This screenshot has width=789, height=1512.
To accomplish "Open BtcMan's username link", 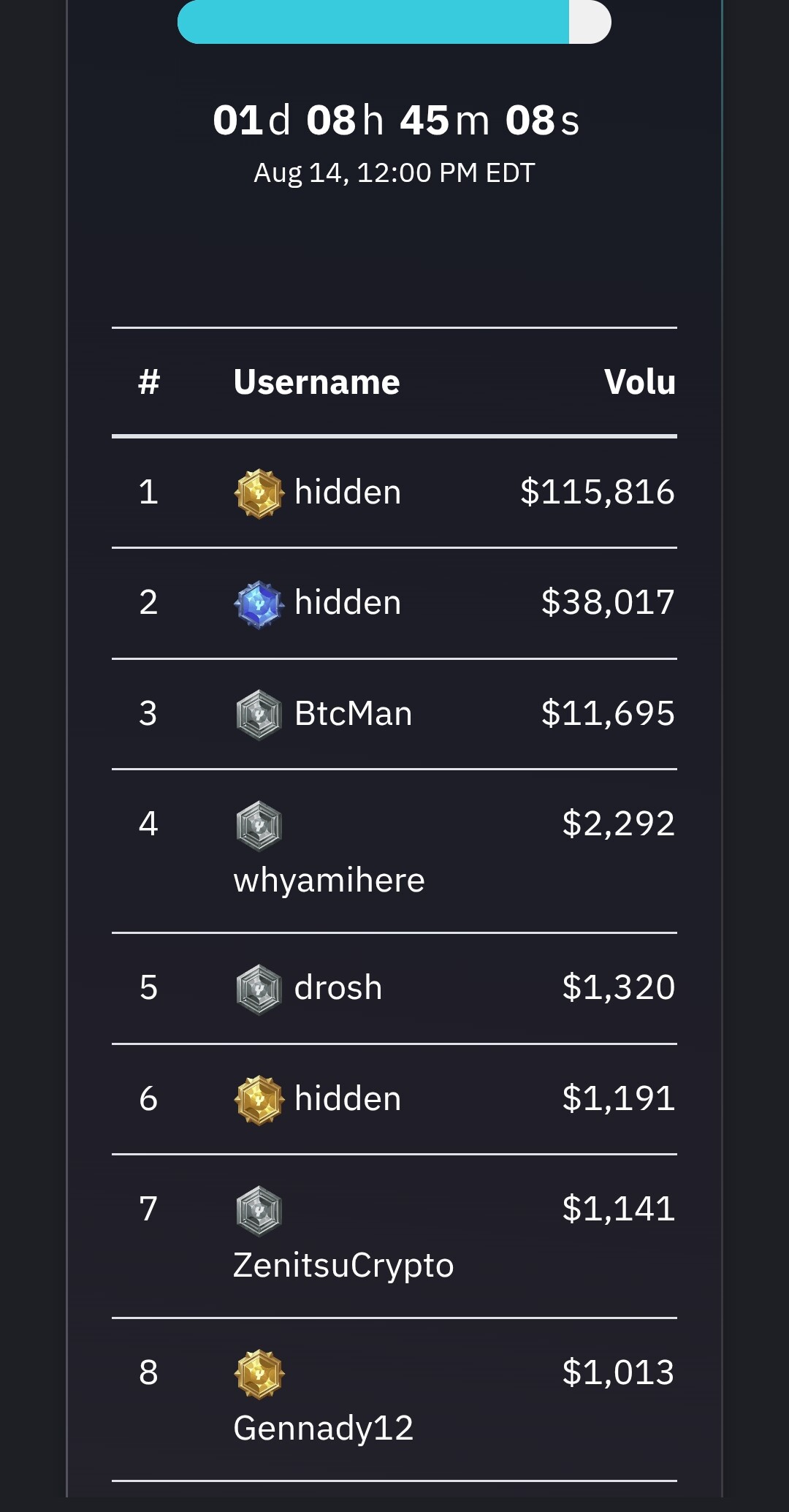I will pos(353,713).
